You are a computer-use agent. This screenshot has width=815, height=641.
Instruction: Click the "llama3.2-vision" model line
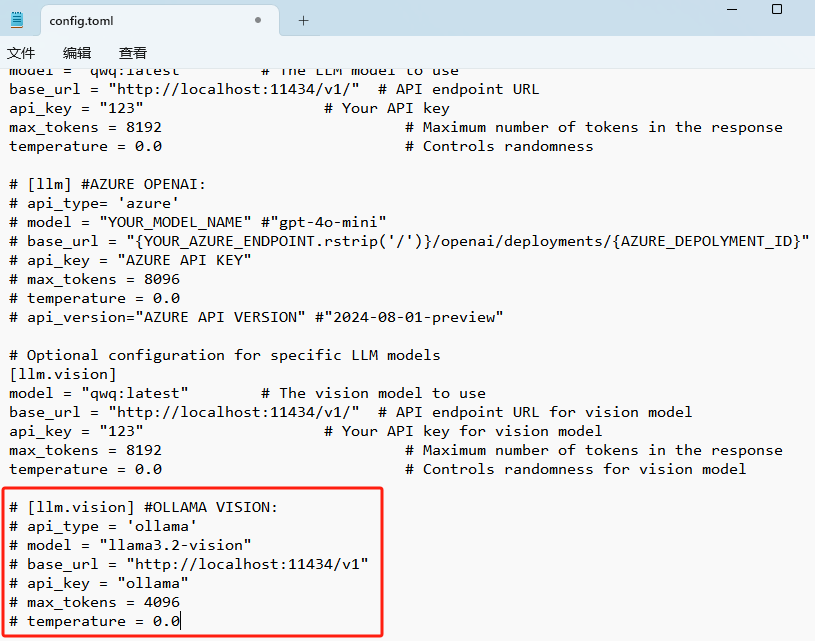pos(130,545)
